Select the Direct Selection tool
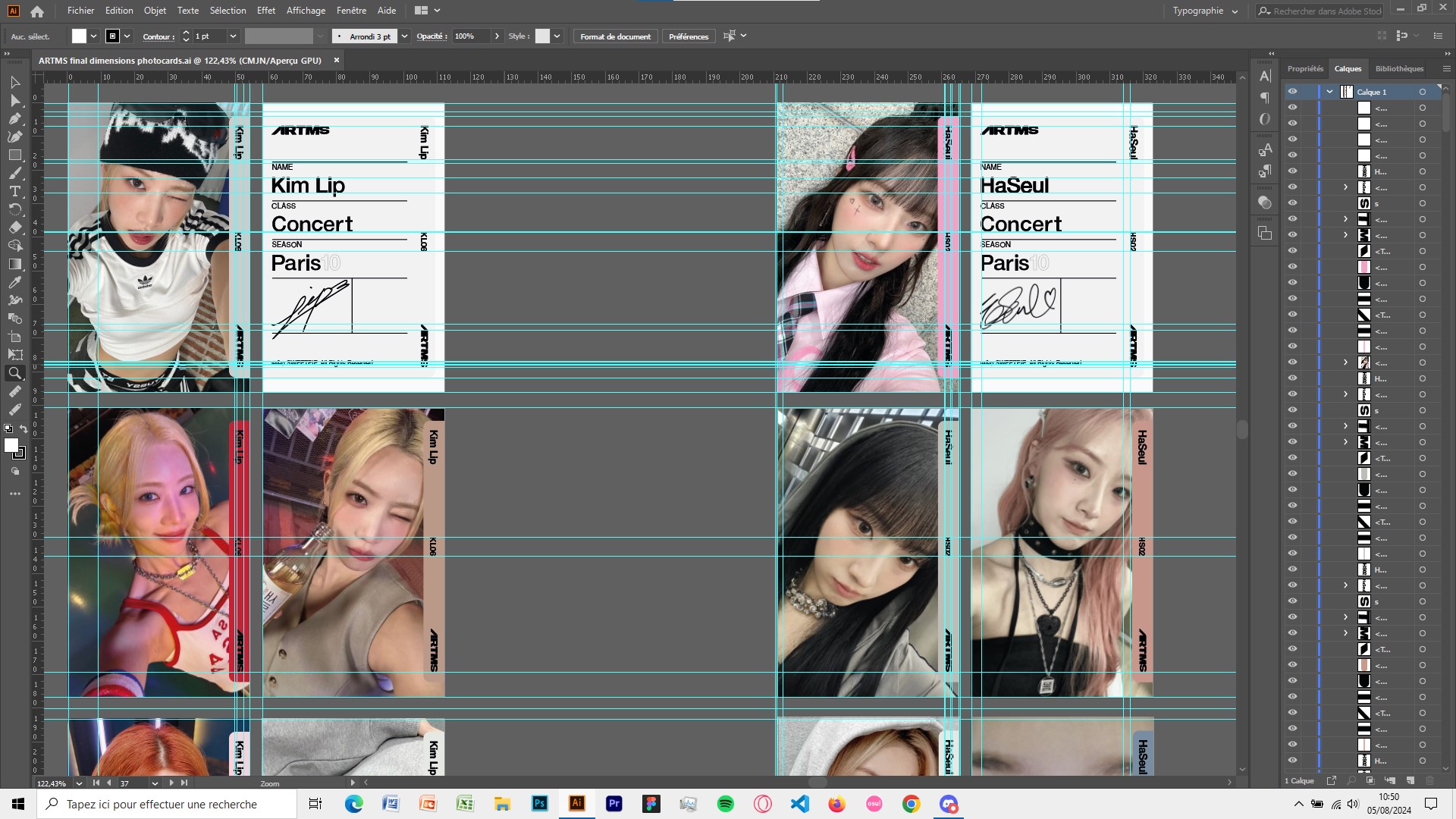This screenshot has height=819, width=1456. pos(14,100)
